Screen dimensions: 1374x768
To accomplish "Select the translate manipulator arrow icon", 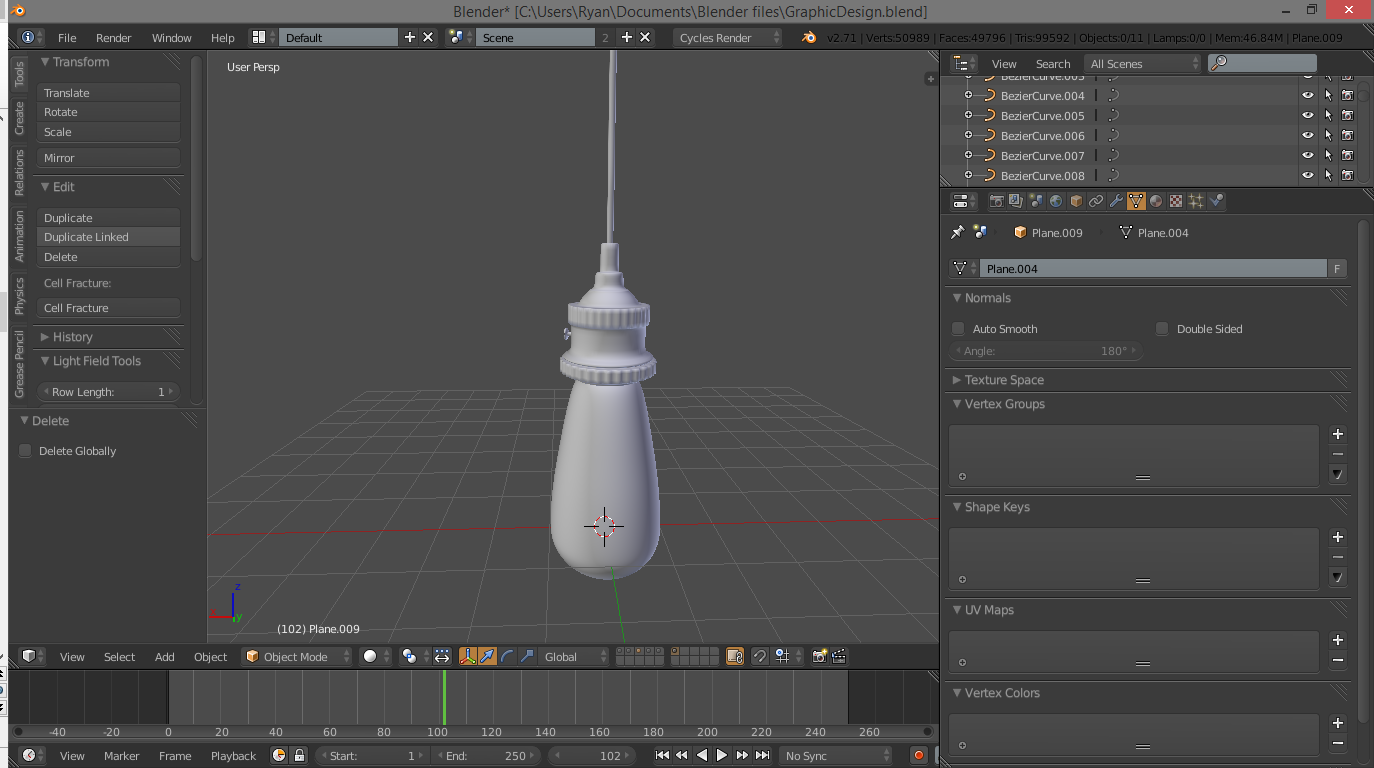I will pyautogui.click(x=486, y=656).
